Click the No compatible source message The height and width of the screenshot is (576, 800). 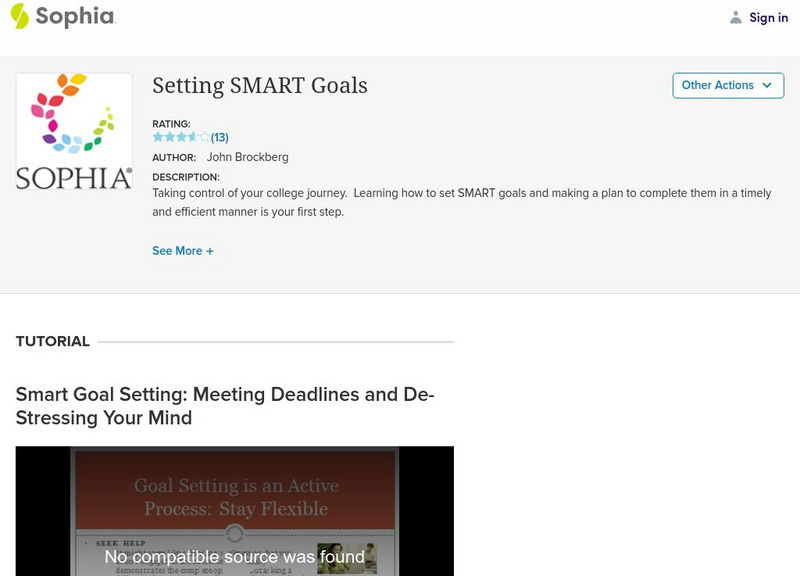233,554
